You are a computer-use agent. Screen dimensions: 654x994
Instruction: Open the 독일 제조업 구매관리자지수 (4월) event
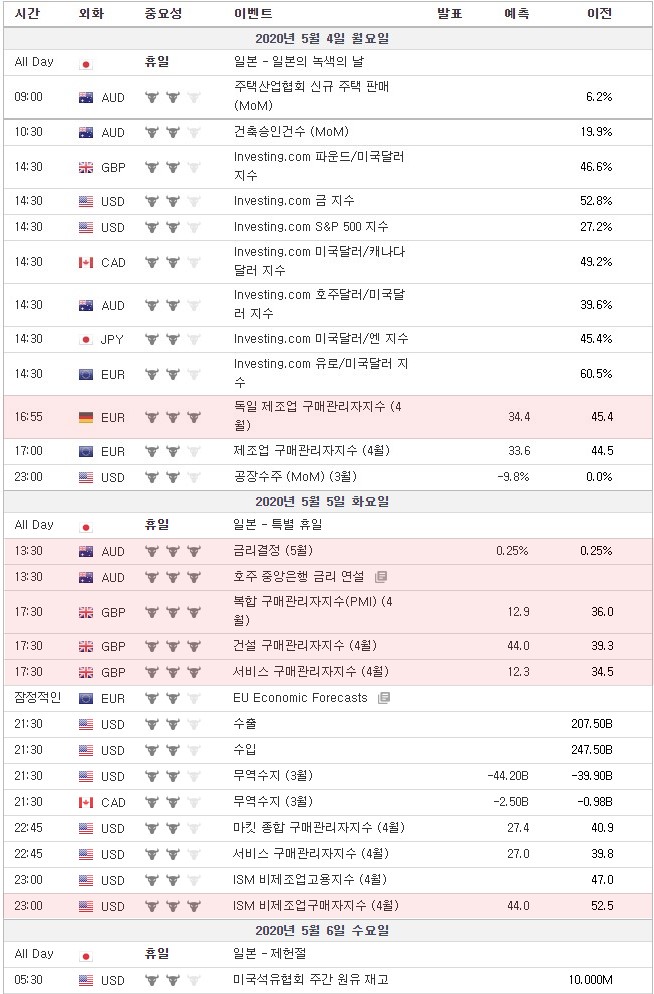[317, 416]
